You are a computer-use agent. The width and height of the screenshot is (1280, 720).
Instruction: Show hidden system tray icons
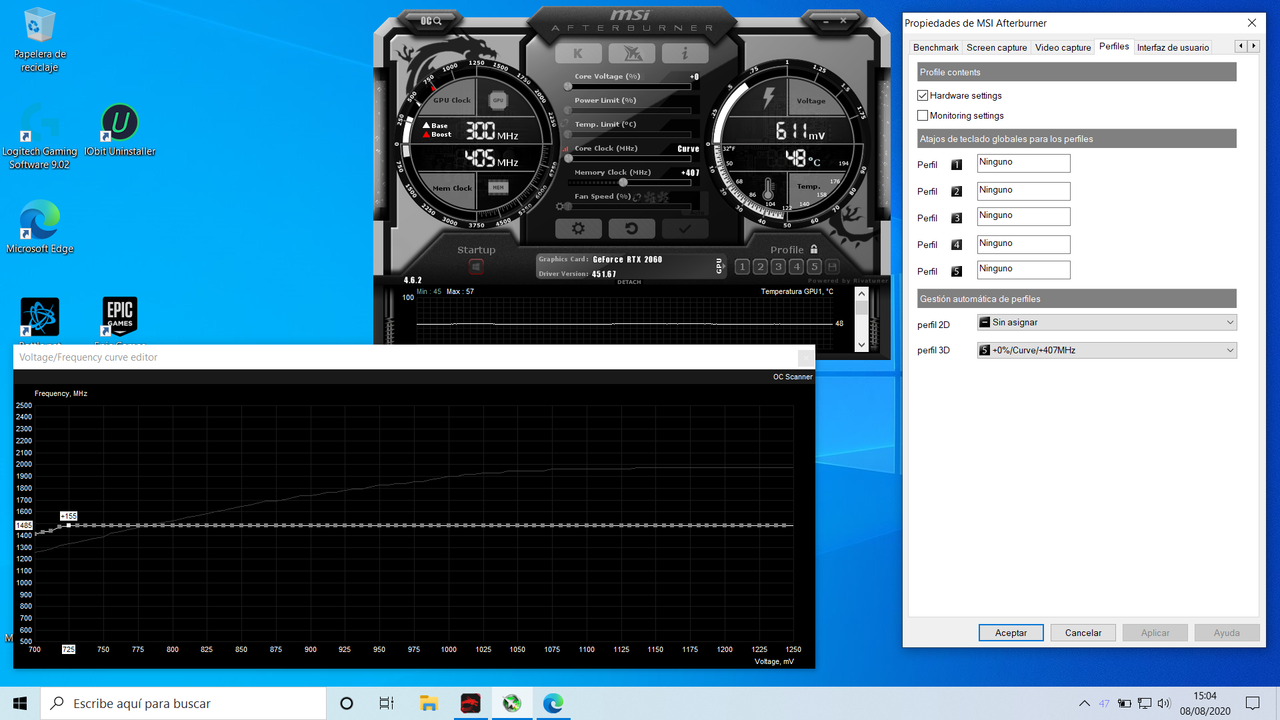point(1084,703)
